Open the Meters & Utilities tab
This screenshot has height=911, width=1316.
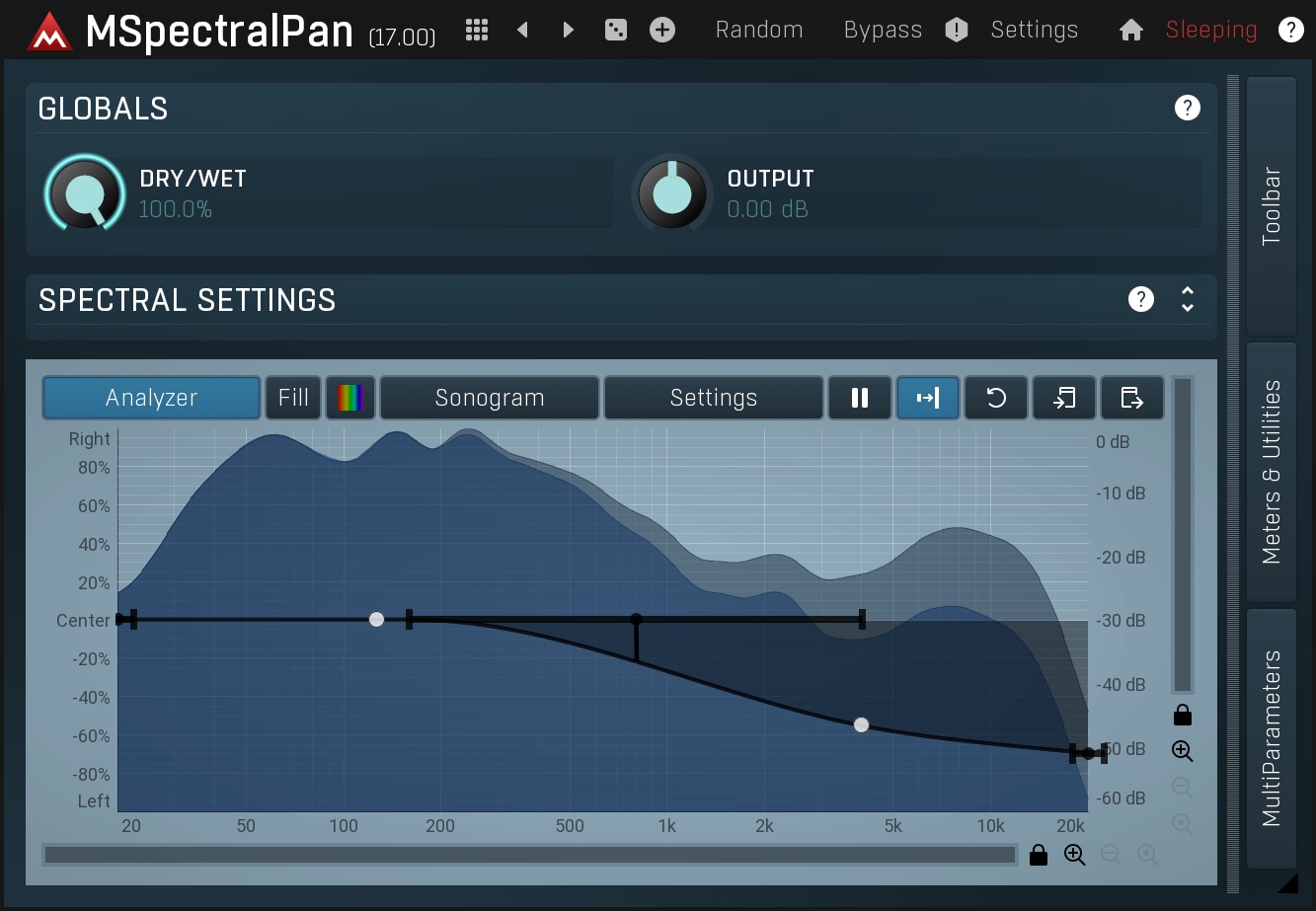pos(1272,472)
